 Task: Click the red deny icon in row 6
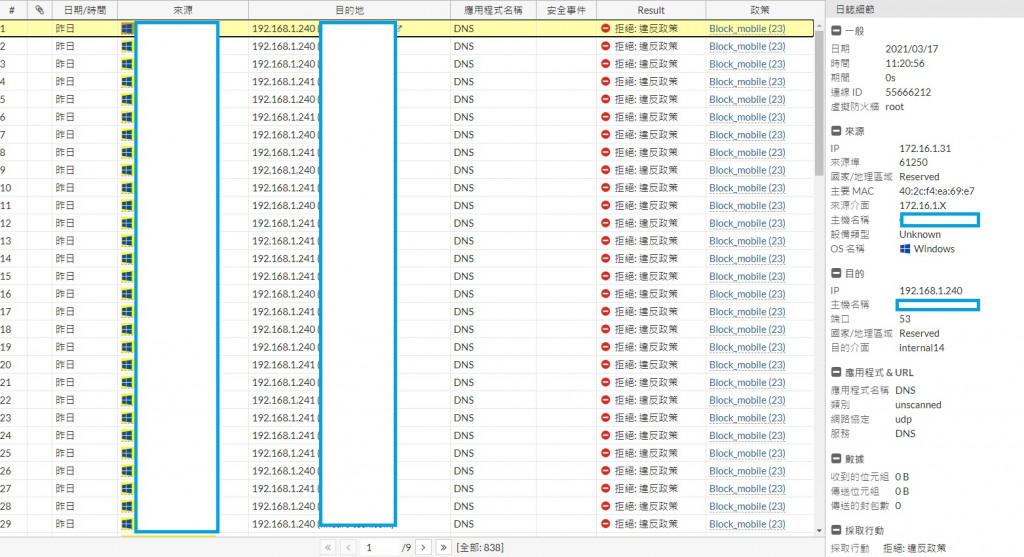(x=605, y=117)
